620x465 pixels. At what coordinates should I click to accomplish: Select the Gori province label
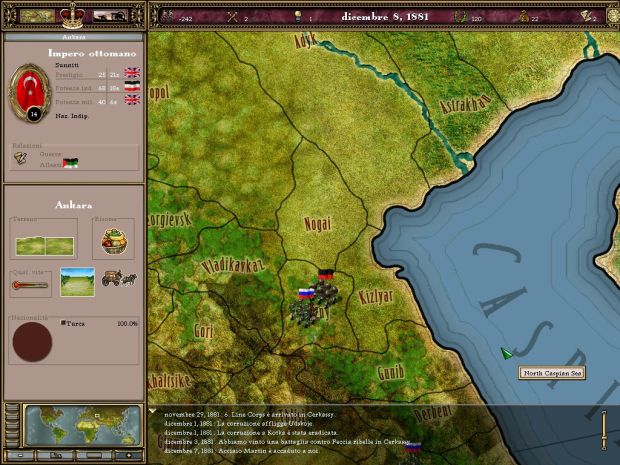(x=203, y=331)
